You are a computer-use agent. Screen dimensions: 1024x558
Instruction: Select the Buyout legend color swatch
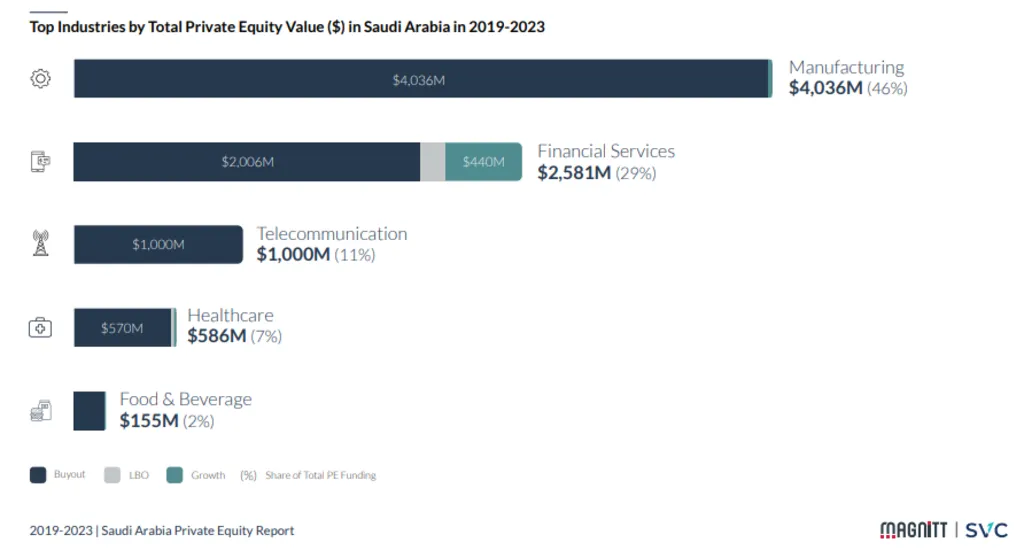pos(38,475)
